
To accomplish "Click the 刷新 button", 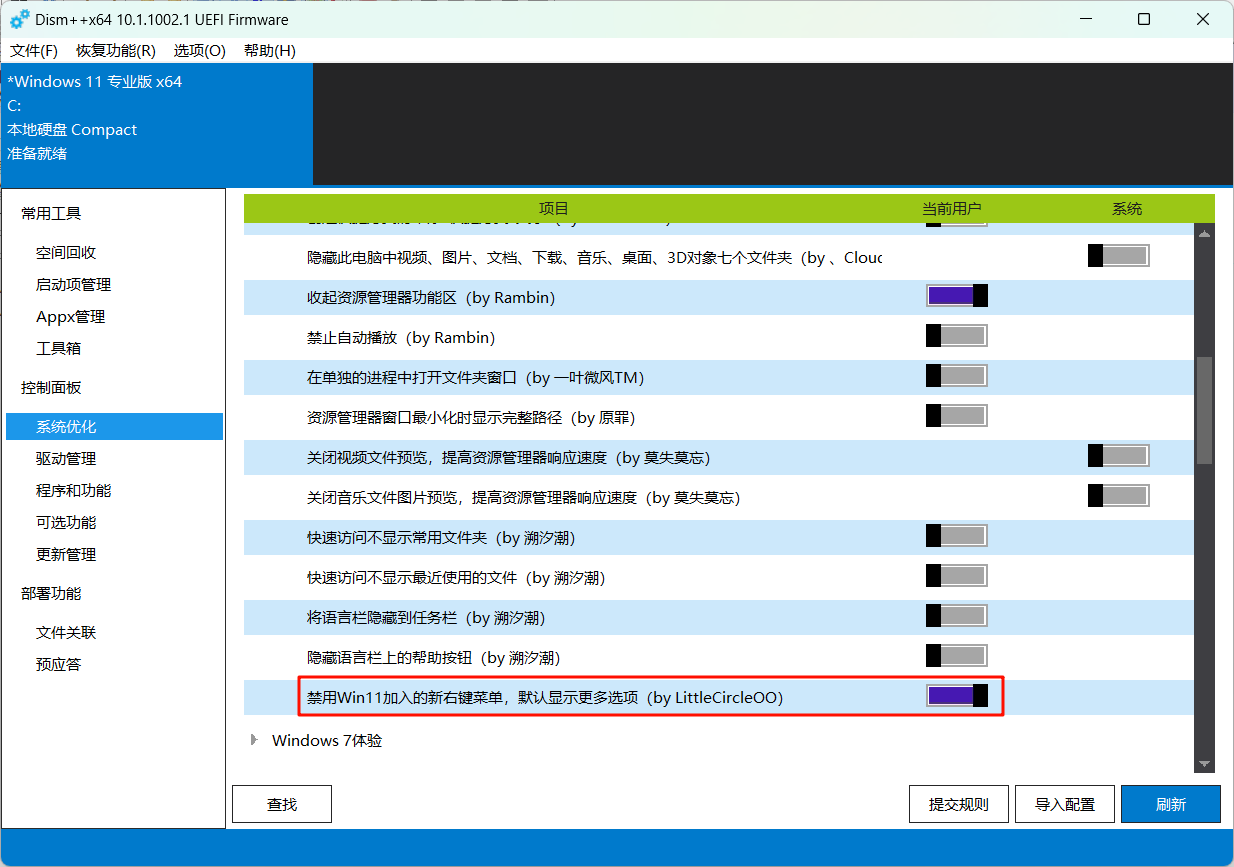I will pos(1171,804).
